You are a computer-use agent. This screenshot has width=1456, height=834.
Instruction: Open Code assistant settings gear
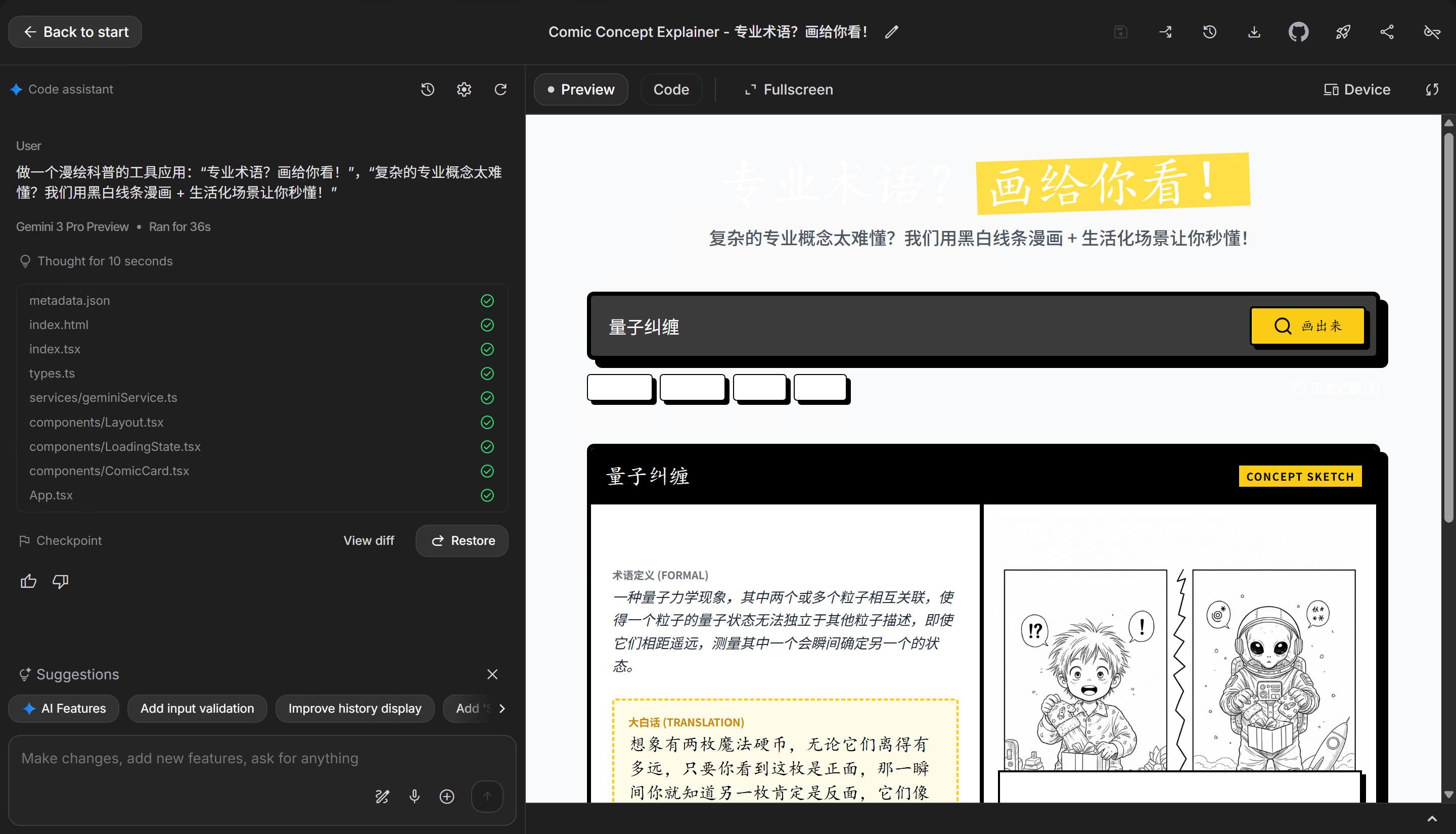(464, 89)
